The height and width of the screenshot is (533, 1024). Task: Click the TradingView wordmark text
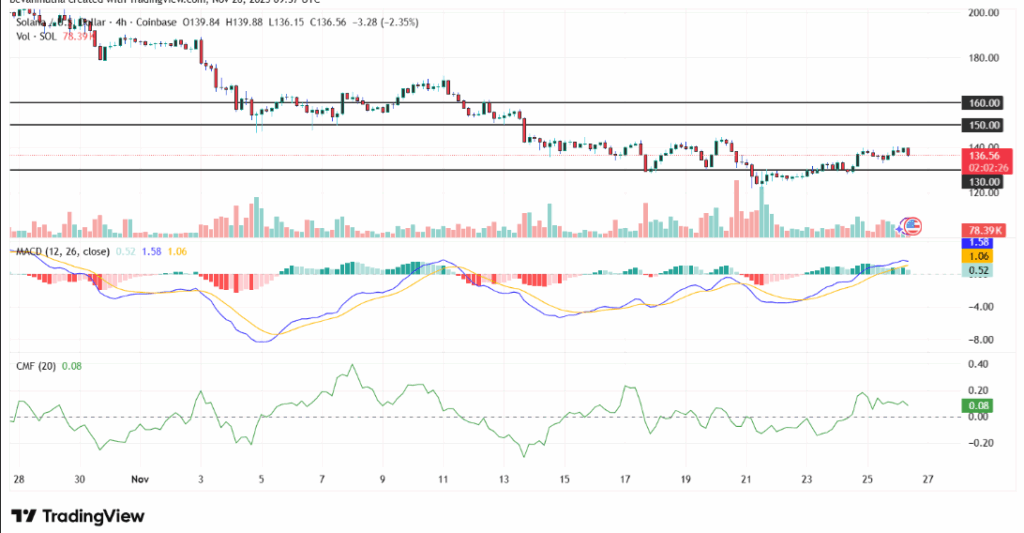pos(93,516)
